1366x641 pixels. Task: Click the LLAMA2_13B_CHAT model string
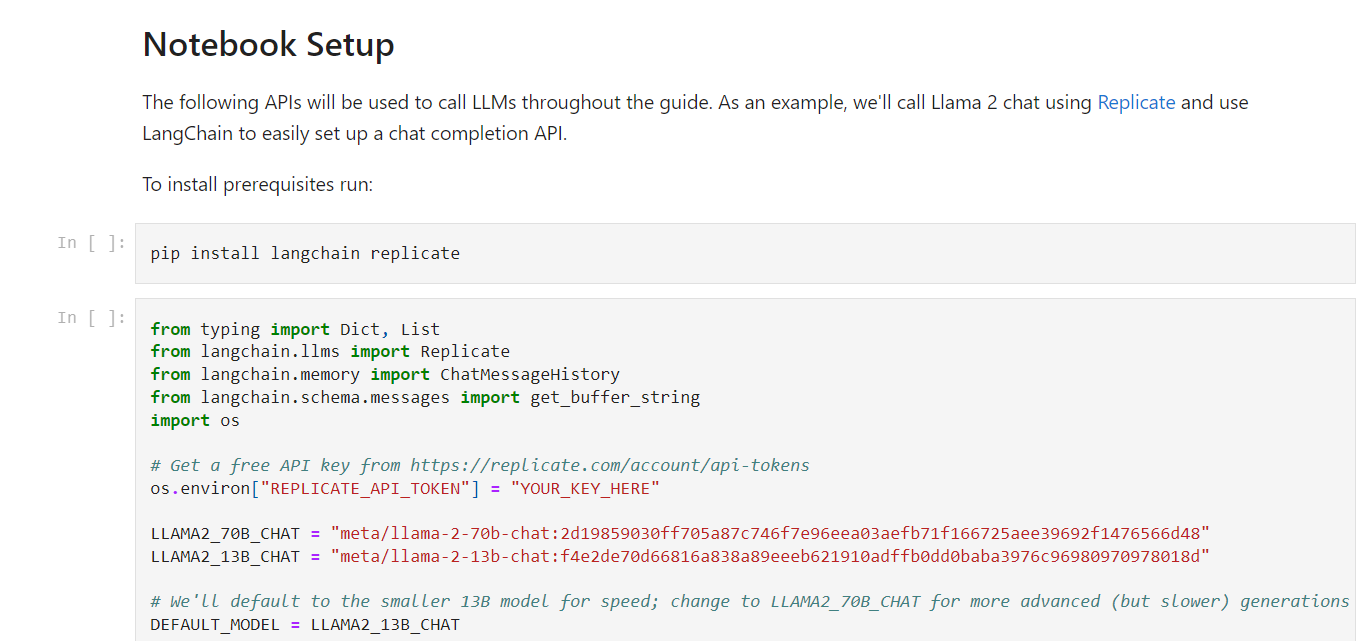(x=770, y=556)
